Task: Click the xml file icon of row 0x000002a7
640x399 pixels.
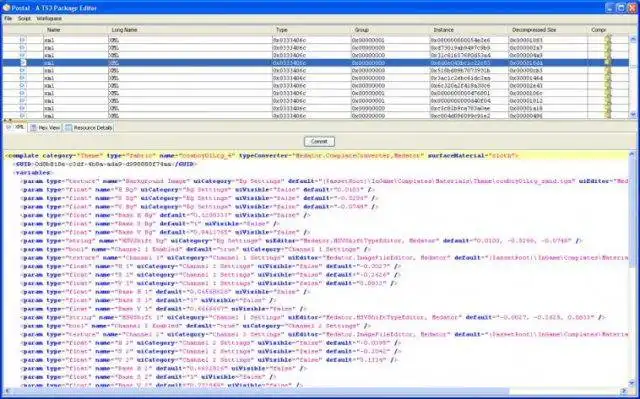Action: [x=23, y=48]
